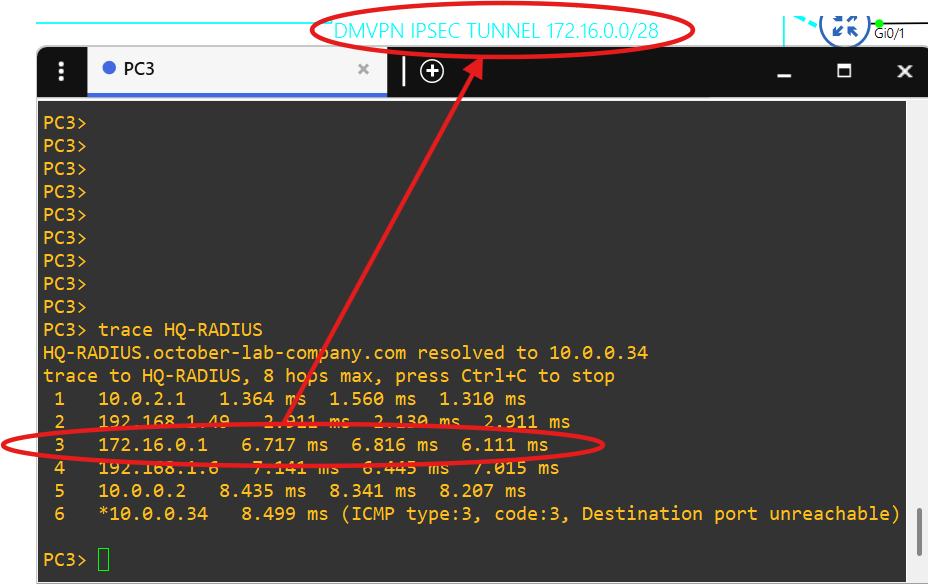Switch to the PC3 tab
This screenshot has width=928, height=584.
tap(200, 69)
